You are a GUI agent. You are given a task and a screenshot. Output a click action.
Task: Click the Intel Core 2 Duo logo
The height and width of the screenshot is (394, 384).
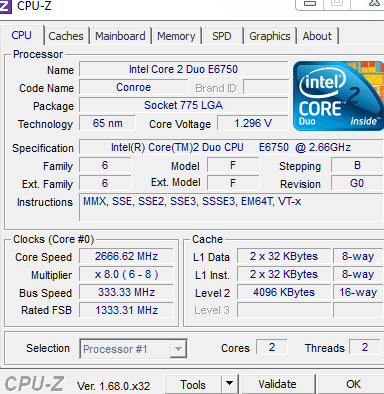[x=338, y=96]
